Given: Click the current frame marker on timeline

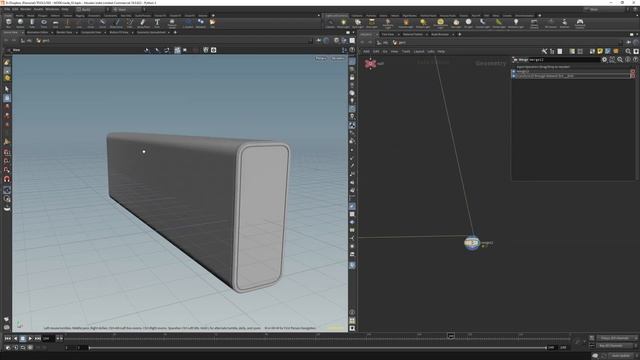Looking at the screenshot, I should coord(451,336).
